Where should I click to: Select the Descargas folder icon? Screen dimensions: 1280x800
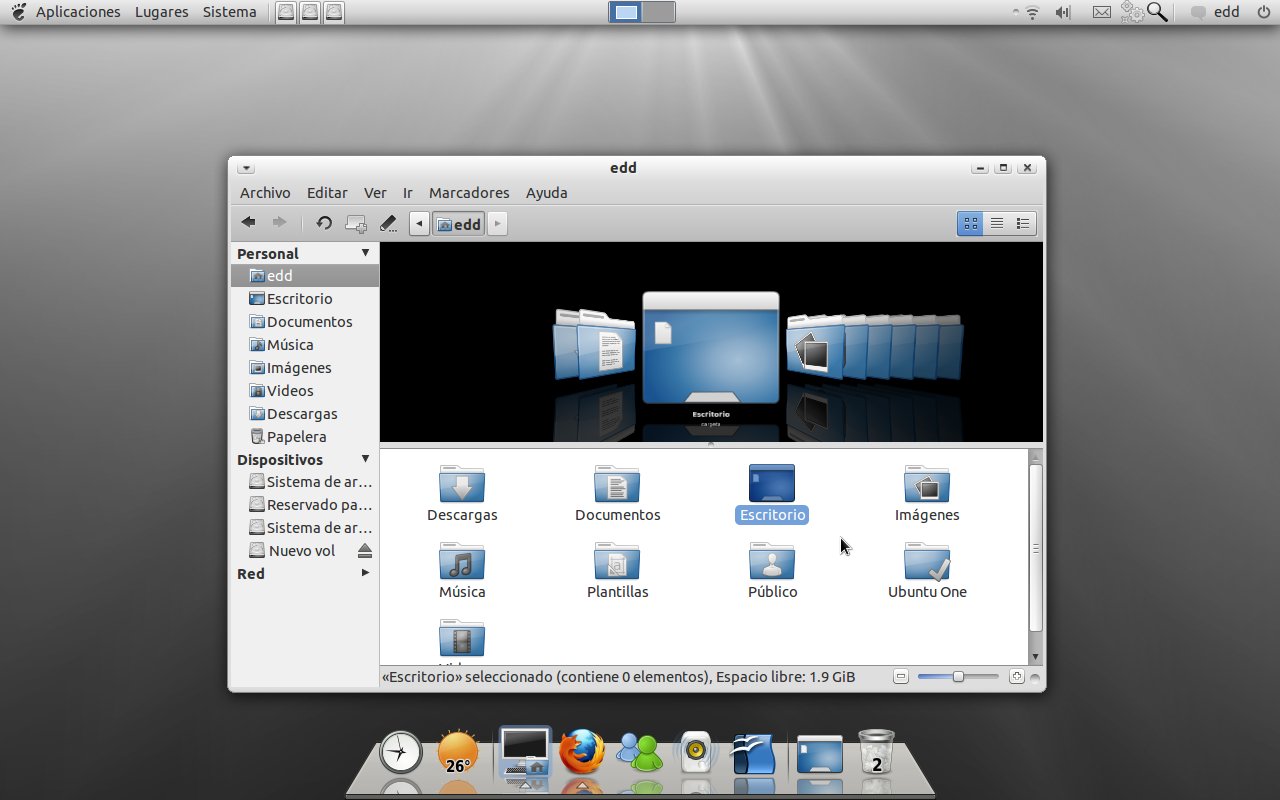462,483
